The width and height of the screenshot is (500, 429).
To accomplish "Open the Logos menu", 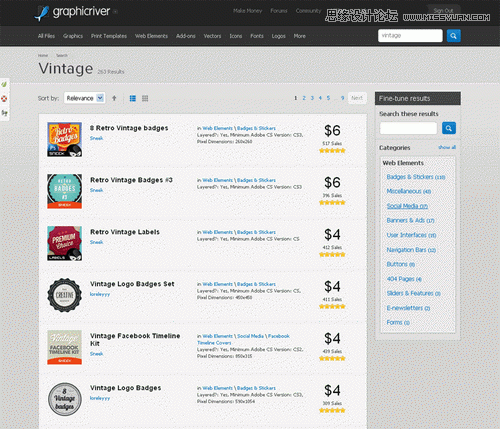I will (x=279, y=36).
